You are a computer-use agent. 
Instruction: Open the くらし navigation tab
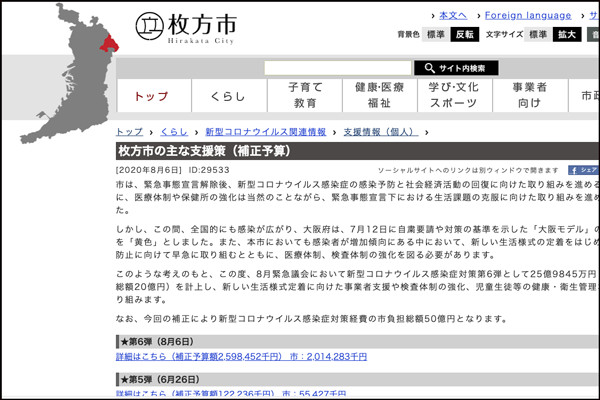click(x=228, y=96)
